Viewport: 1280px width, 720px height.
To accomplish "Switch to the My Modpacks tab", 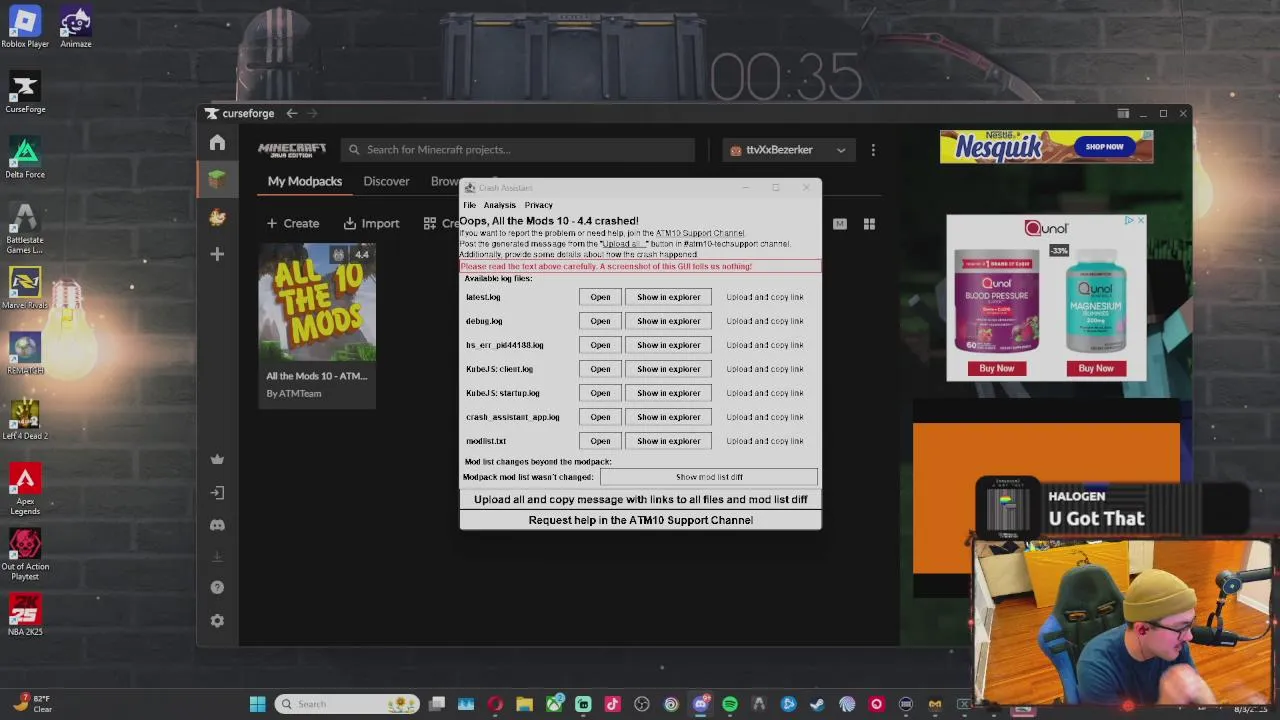I will click(305, 181).
